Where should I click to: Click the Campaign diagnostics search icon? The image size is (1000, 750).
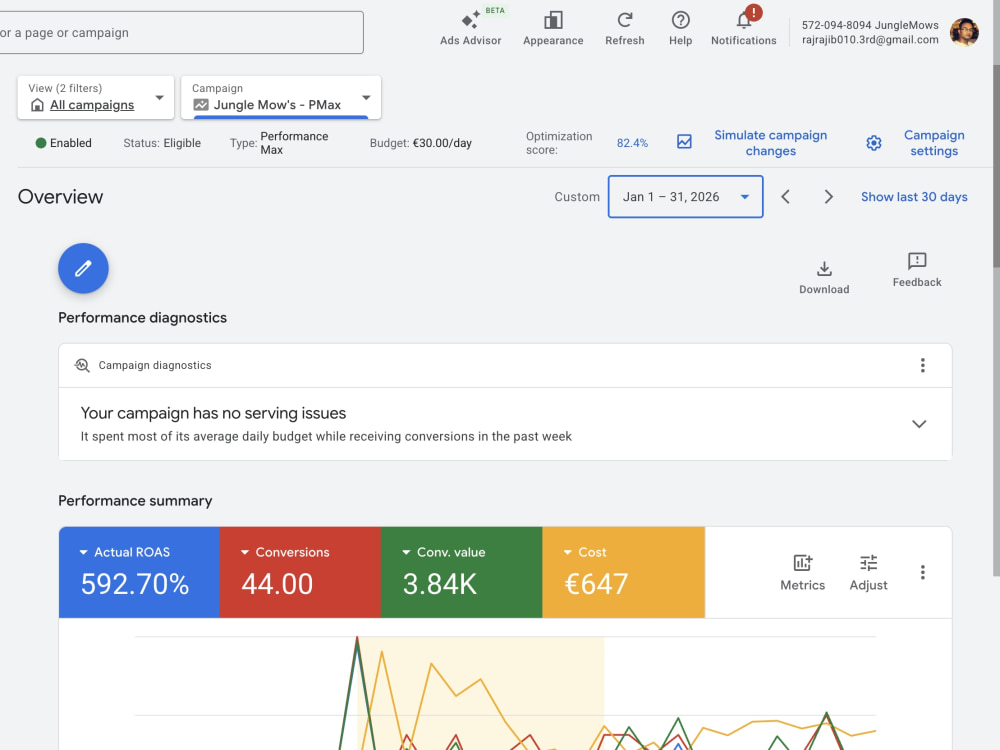point(82,365)
